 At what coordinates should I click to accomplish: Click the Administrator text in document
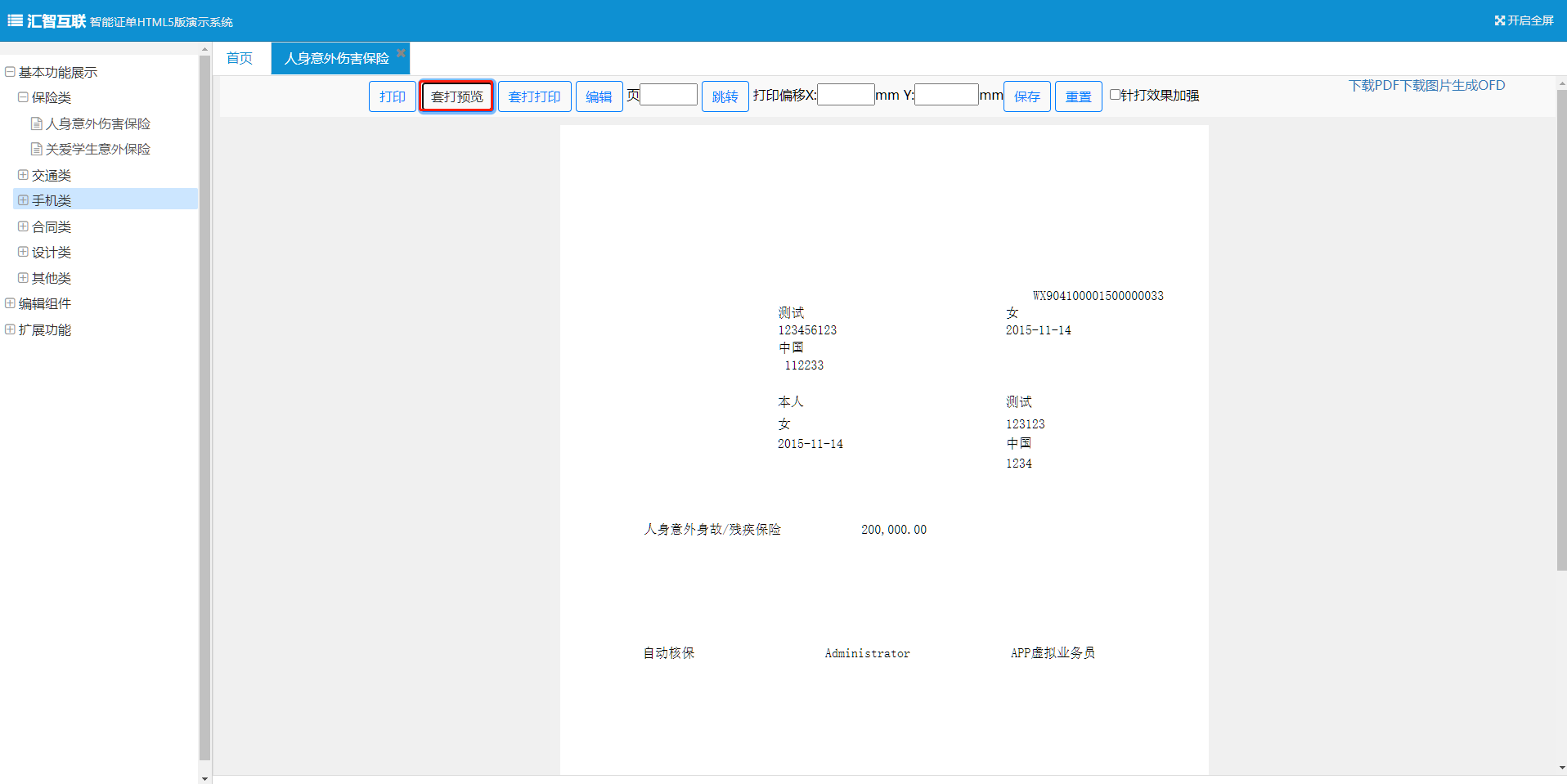[x=868, y=653]
